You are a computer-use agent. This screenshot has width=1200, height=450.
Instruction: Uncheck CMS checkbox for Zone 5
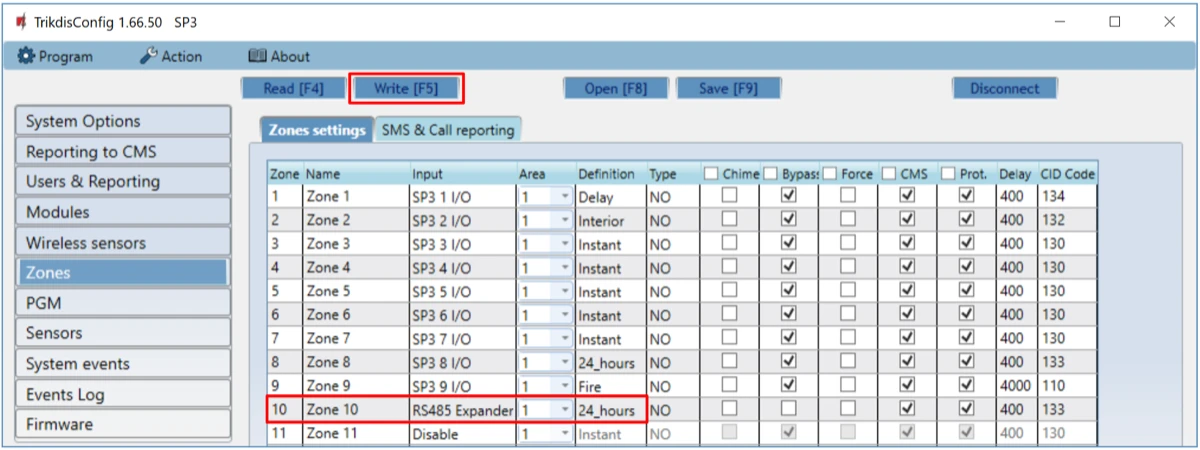click(908, 291)
